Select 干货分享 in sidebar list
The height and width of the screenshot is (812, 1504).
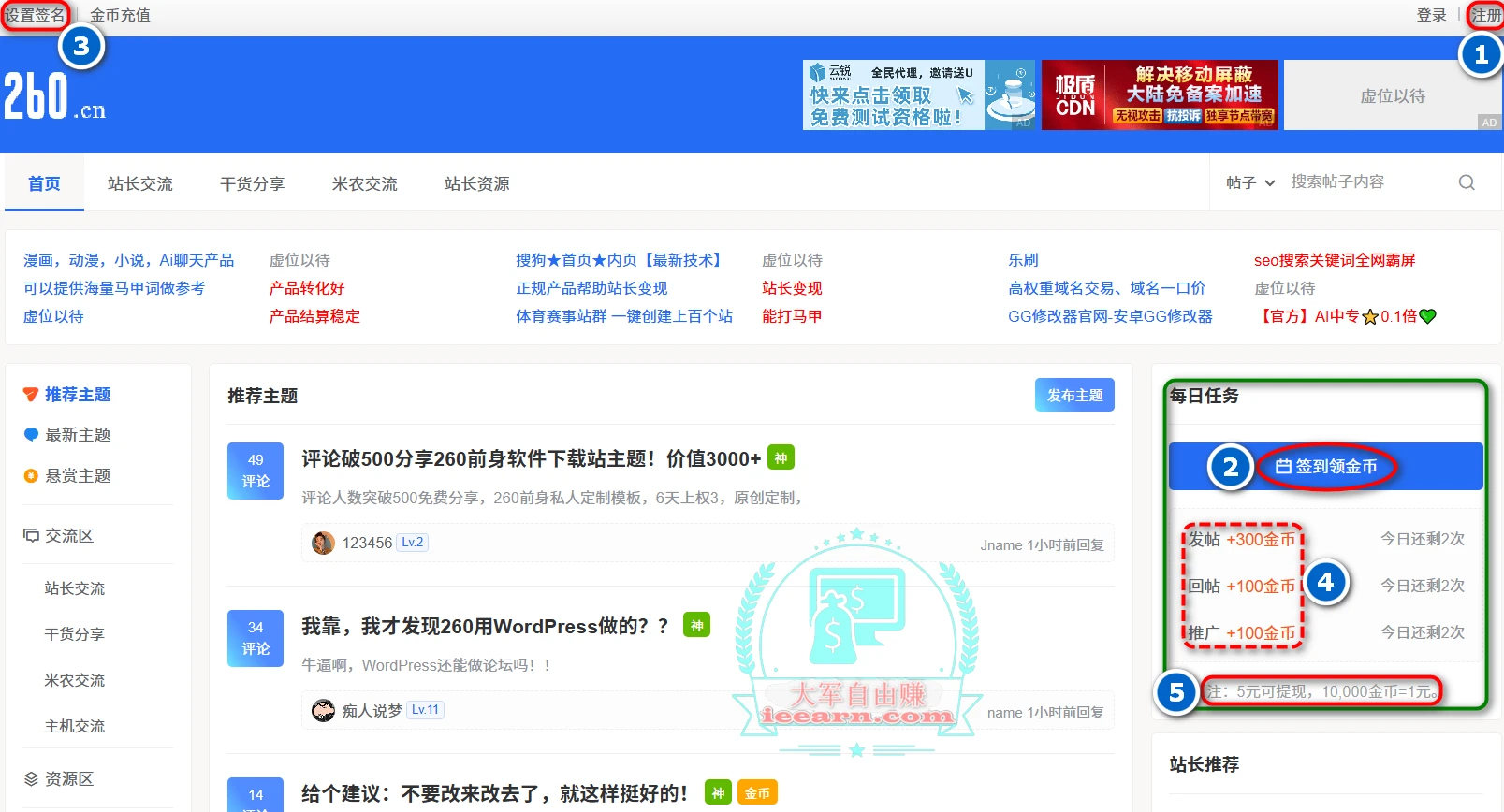click(x=75, y=634)
